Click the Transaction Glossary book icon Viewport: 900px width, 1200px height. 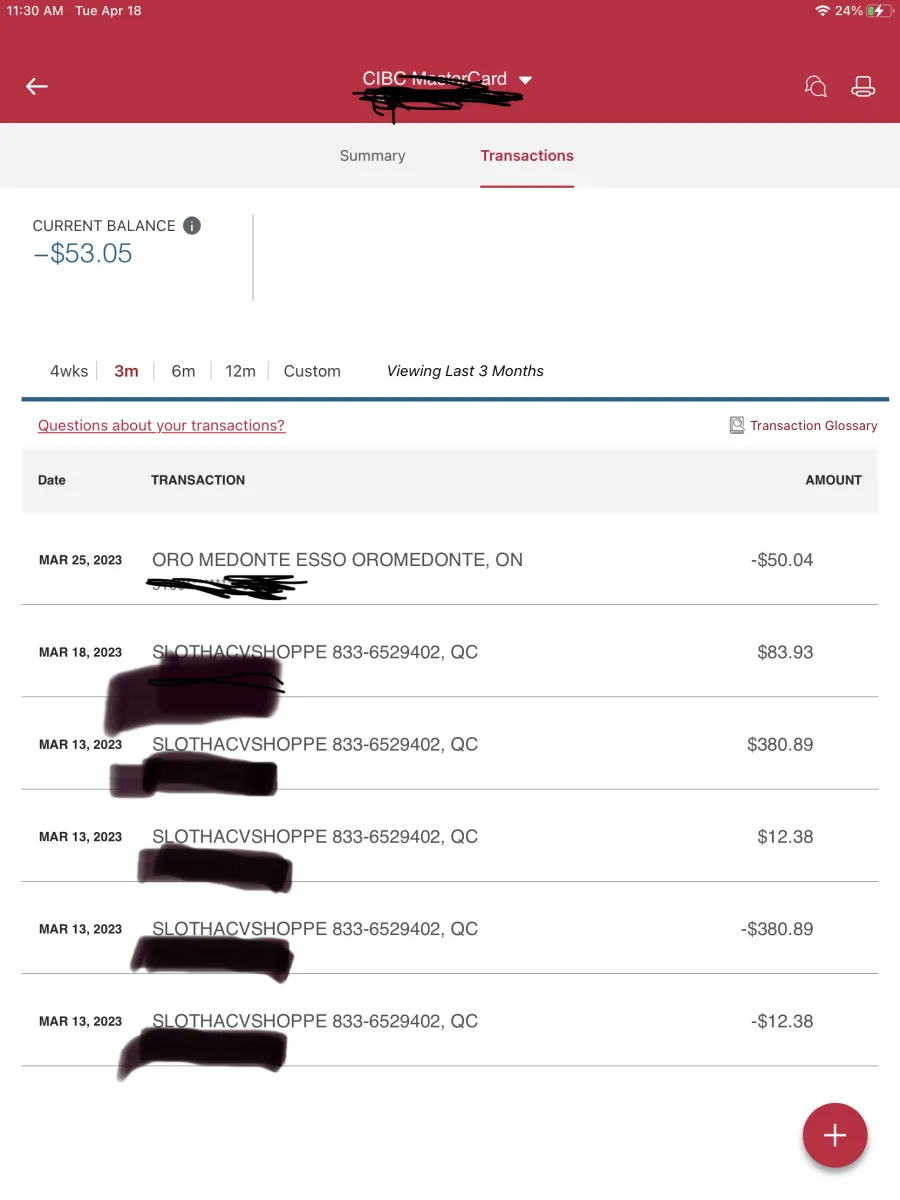tap(737, 425)
